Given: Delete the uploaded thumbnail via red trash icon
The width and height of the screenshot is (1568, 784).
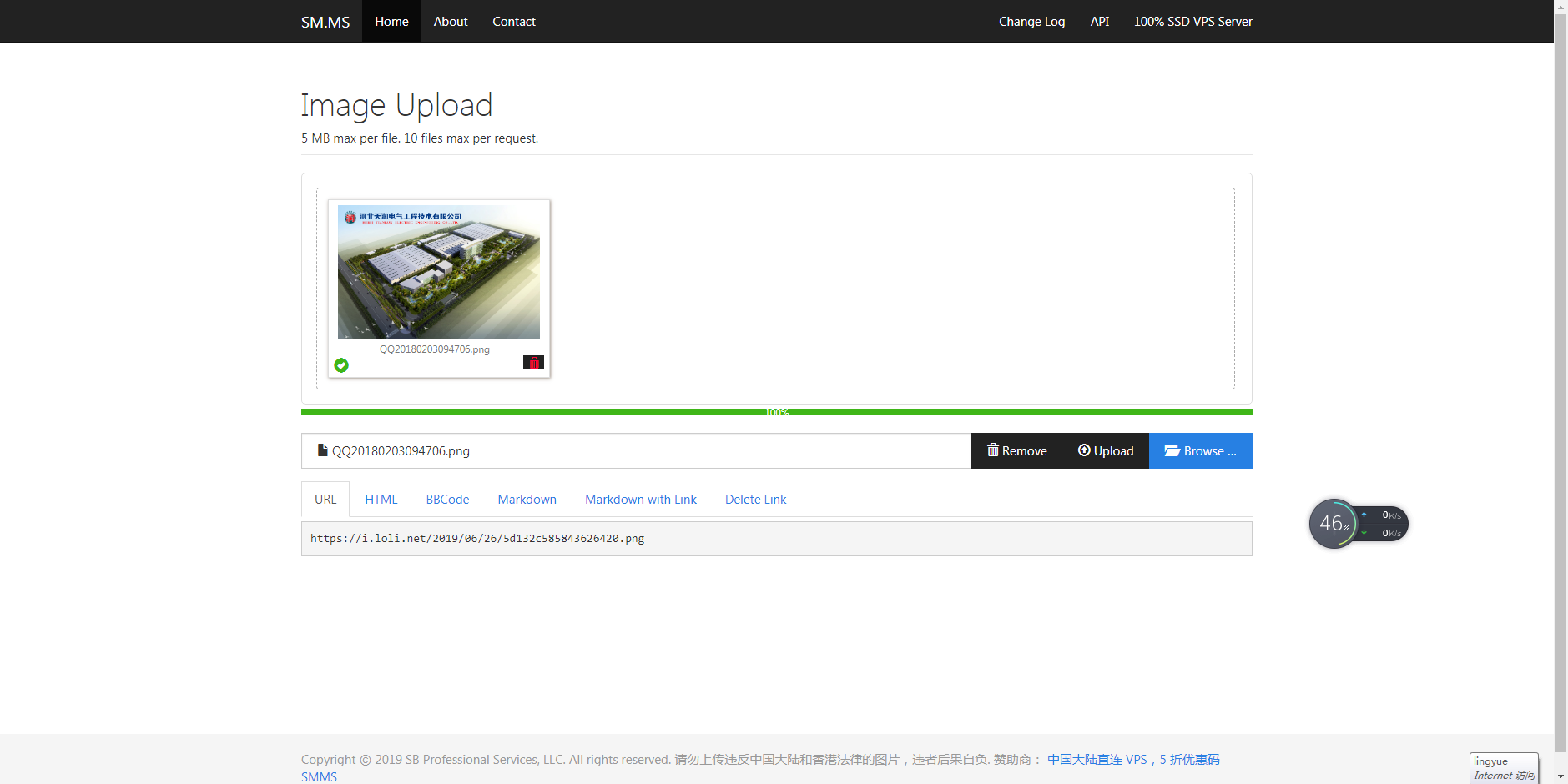Looking at the screenshot, I should (533, 362).
